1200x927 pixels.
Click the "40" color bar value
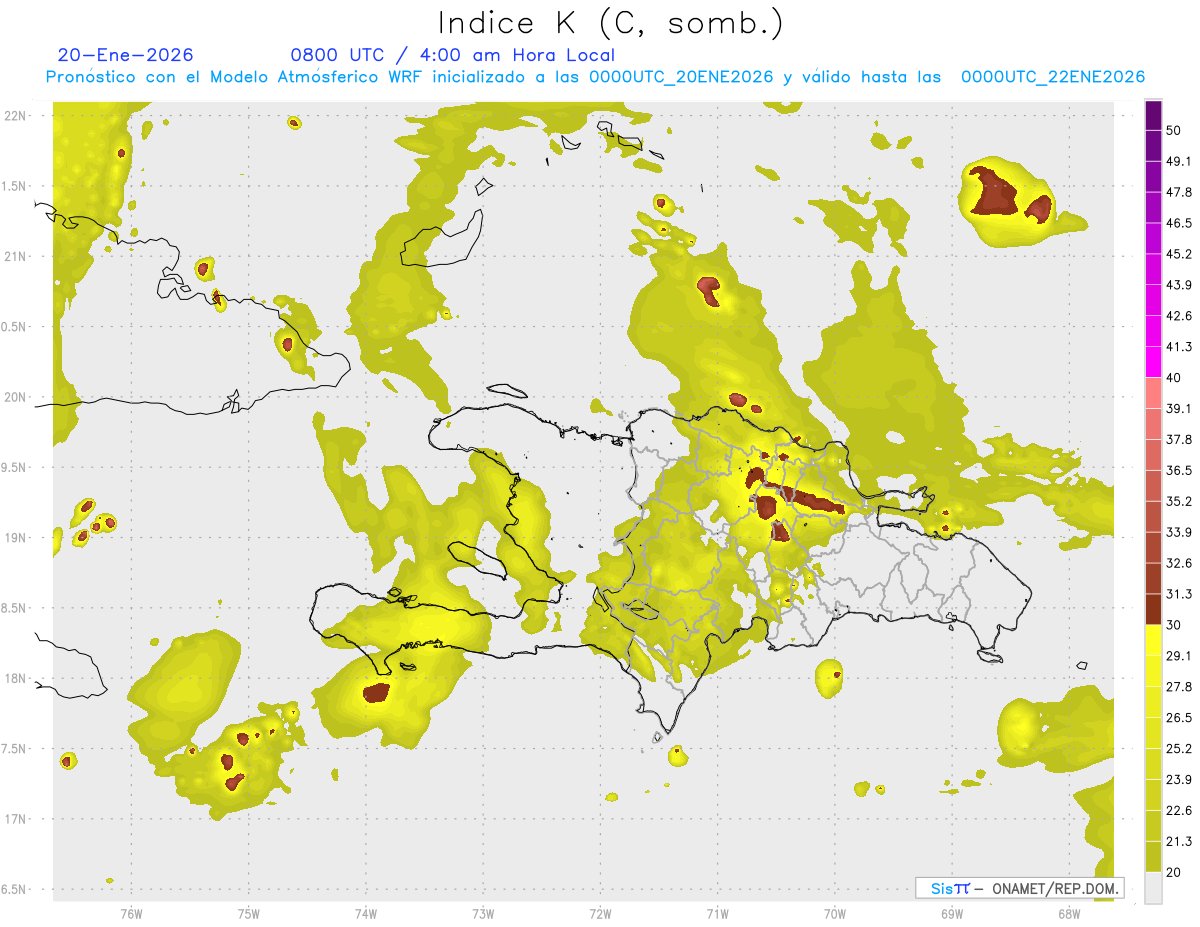(x=1174, y=378)
